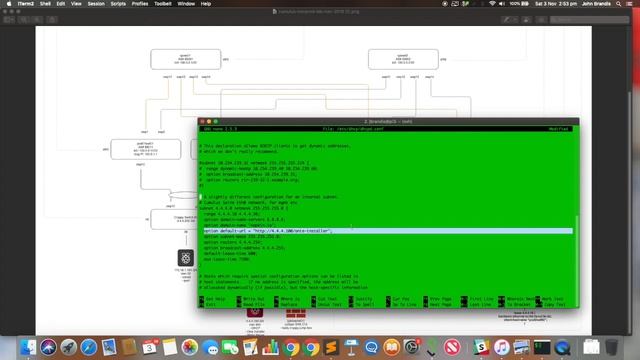Open the Window menu

pos(186,4)
